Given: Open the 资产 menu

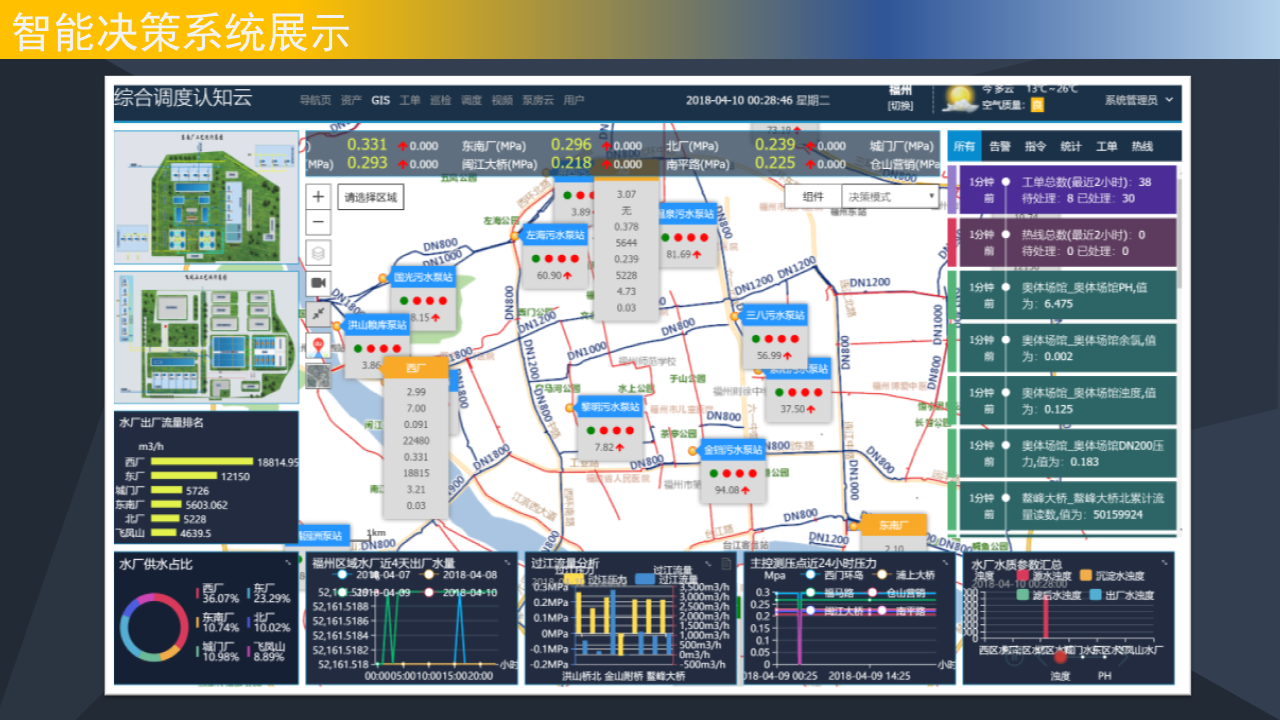Looking at the screenshot, I should [x=351, y=100].
